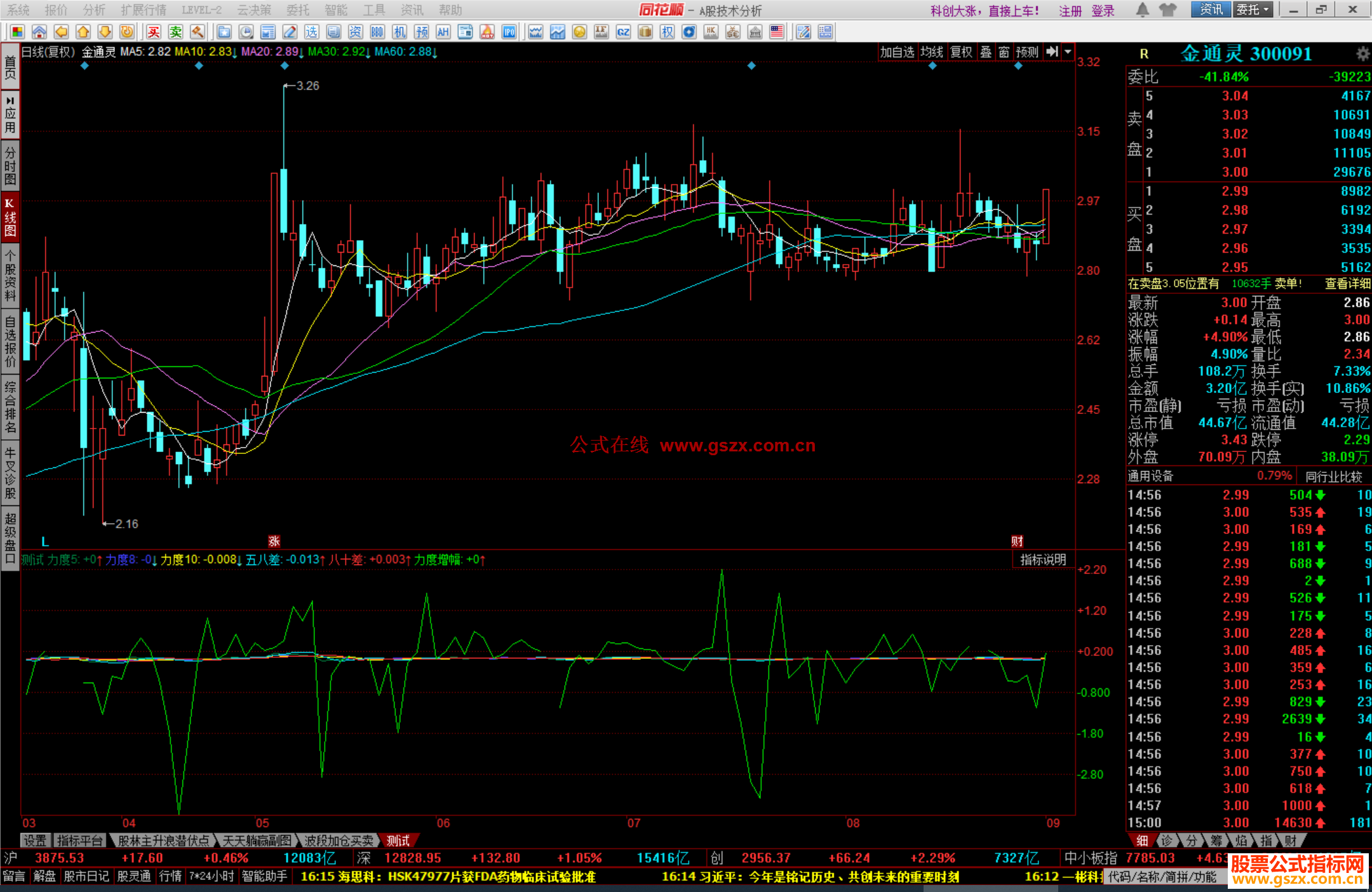Click the AH shares toolbar icon
The width and height of the screenshot is (1372, 892).
tap(443, 32)
